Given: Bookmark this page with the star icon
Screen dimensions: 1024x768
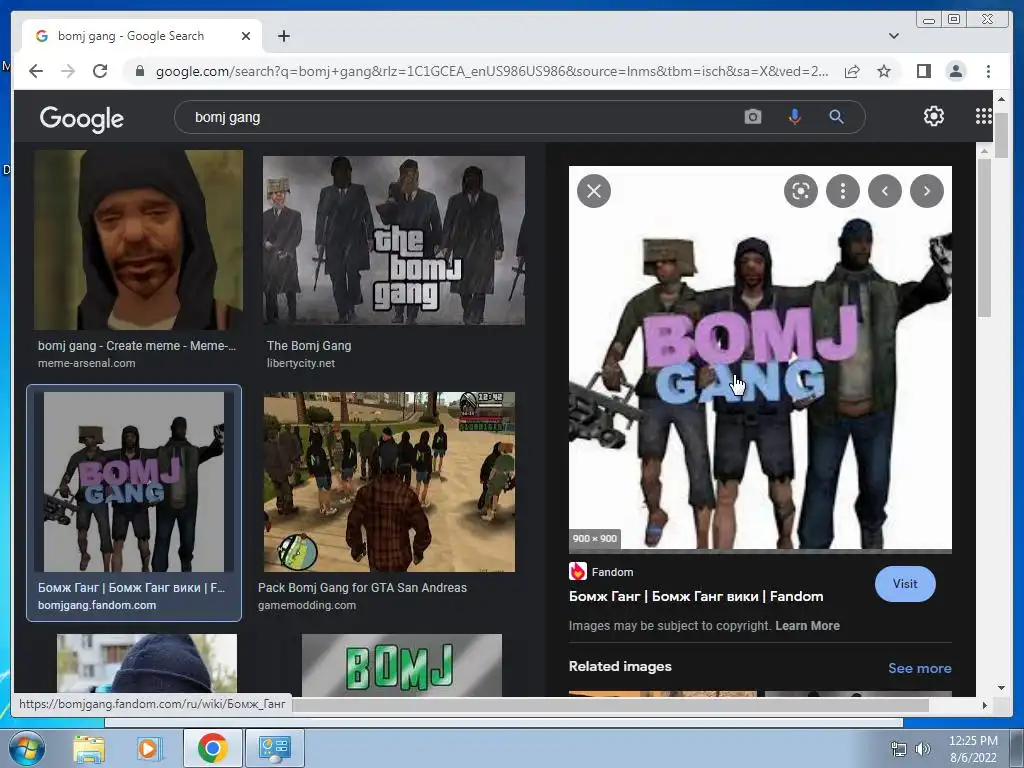Looking at the screenshot, I should (x=884, y=71).
